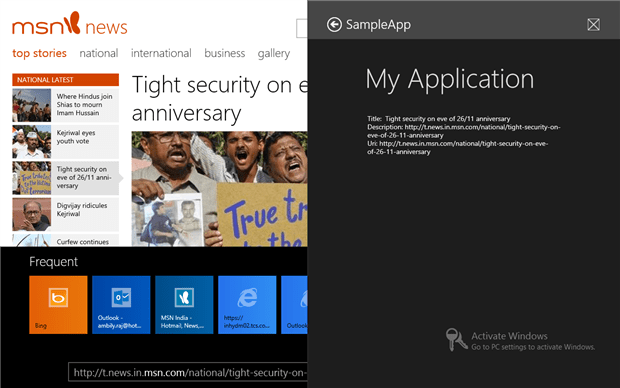This screenshot has height=388, width=620.
Task: Click the NATIONAL LATEST header
Action: tap(66, 79)
